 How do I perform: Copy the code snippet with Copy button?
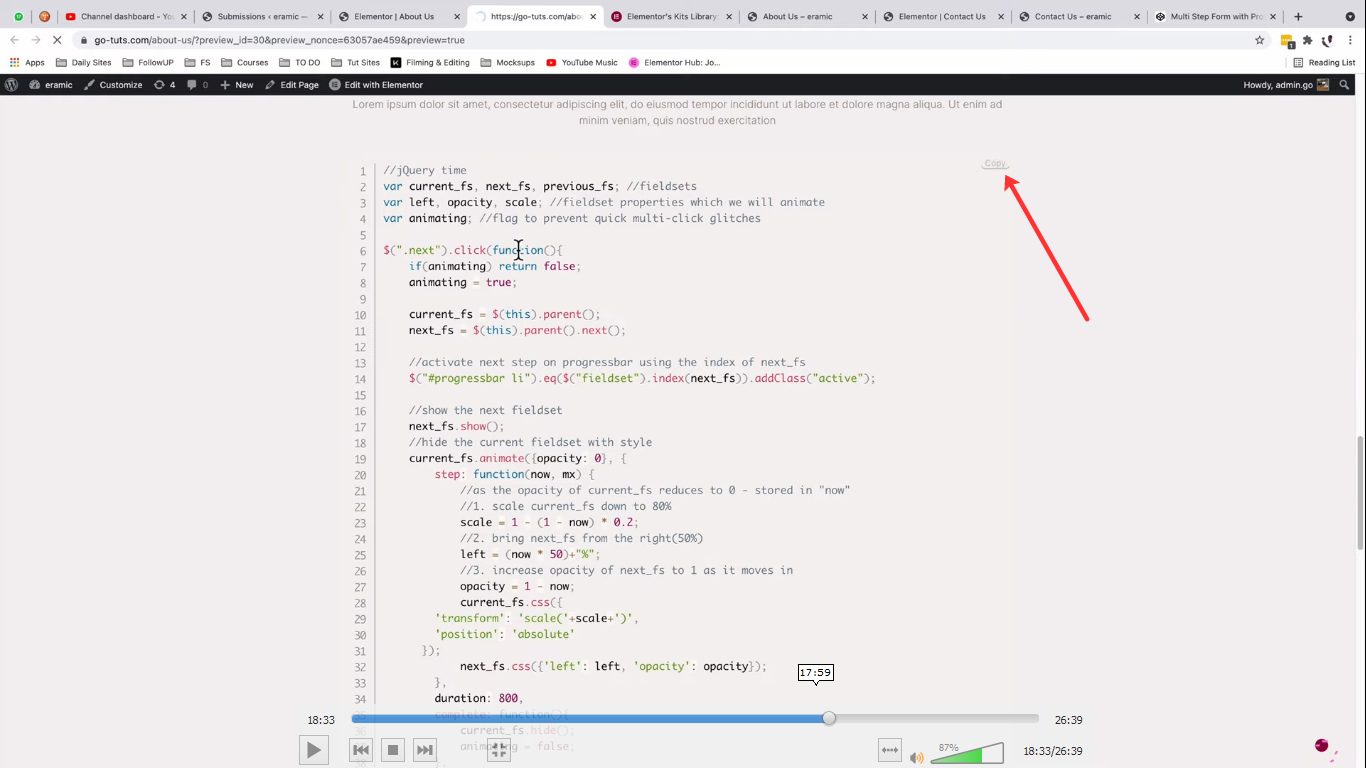(995, 163)
